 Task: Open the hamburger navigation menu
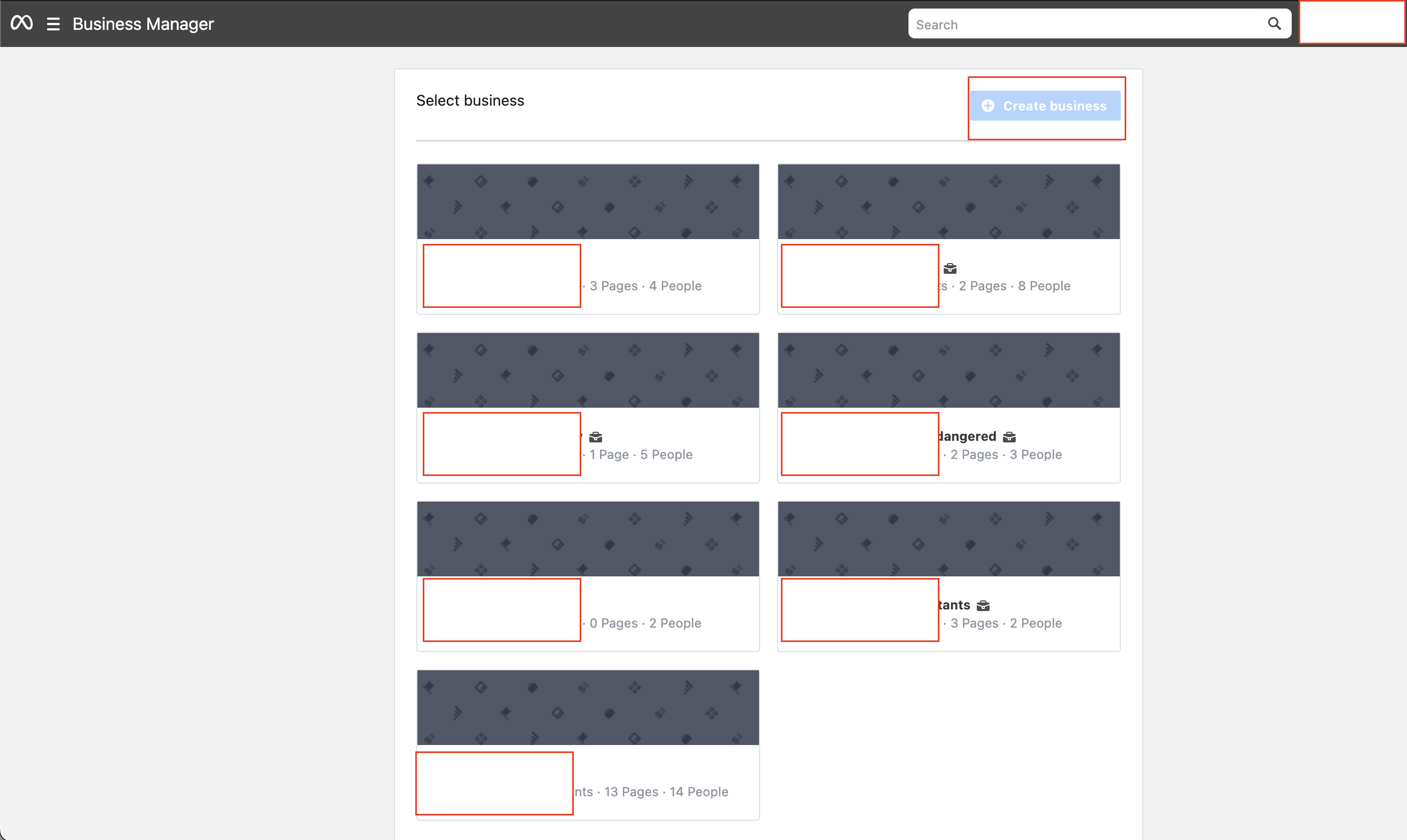tap(53, 24)
